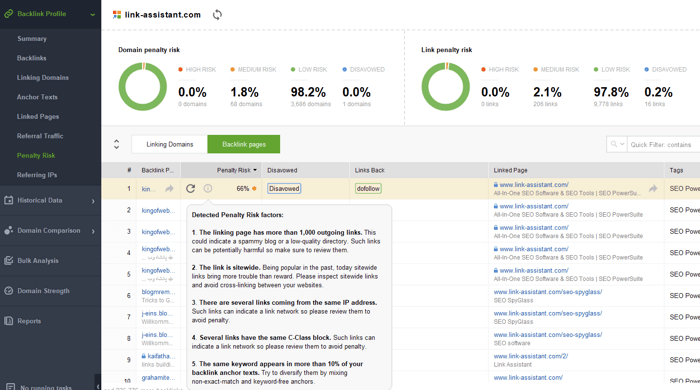Click the link-assistant.com project logo icon
Image resolution: width=700 pixels, height=390 pixels.
(117, 15)
